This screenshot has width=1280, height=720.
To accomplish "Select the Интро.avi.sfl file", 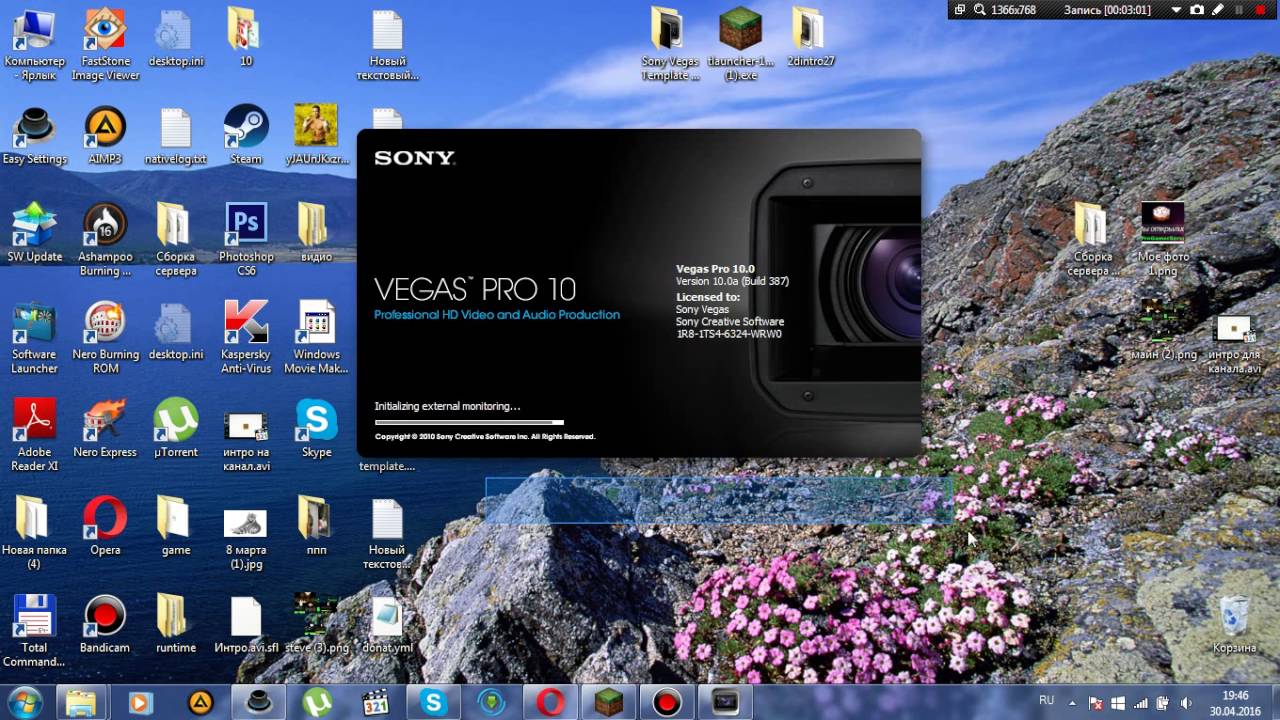I will coord(246,625).
